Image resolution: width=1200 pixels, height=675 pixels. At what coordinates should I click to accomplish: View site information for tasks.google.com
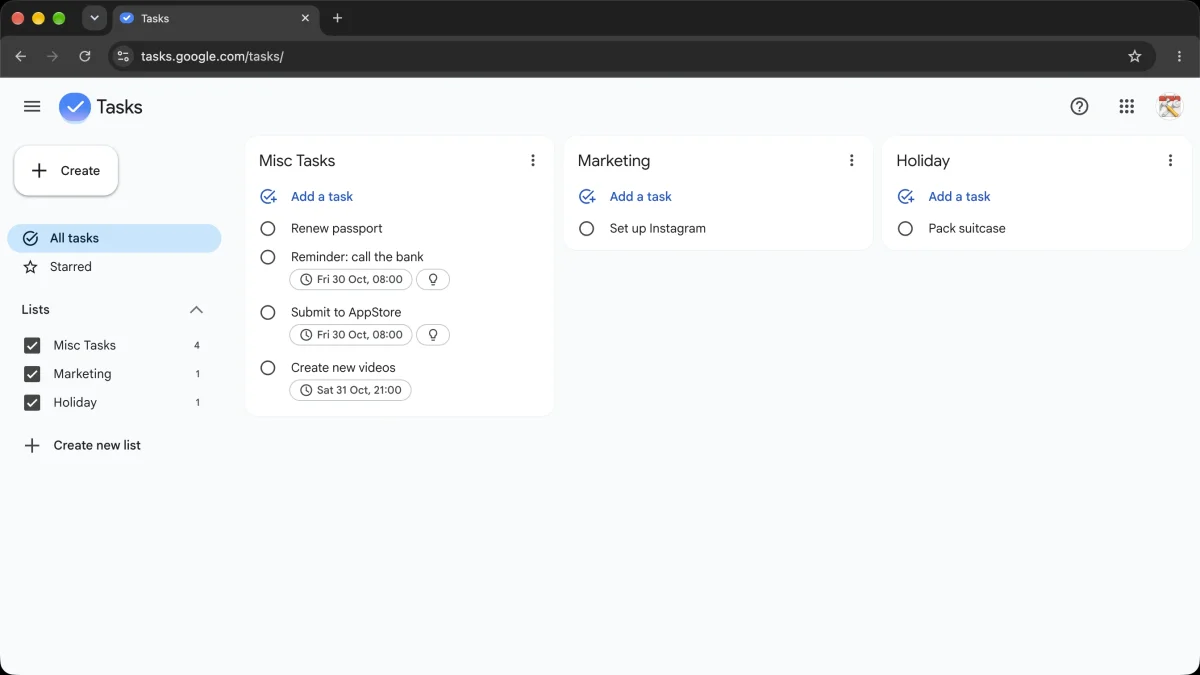point(122,56)
